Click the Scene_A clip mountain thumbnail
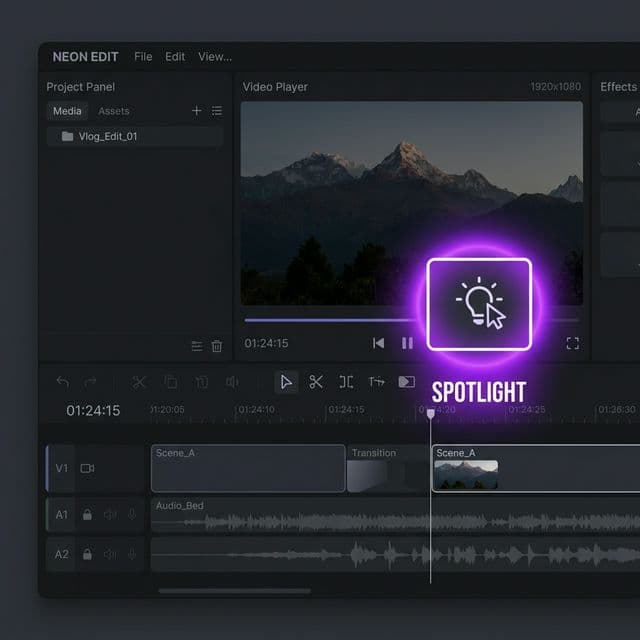Viewport: 640px width, 640px height. [466, 475]
